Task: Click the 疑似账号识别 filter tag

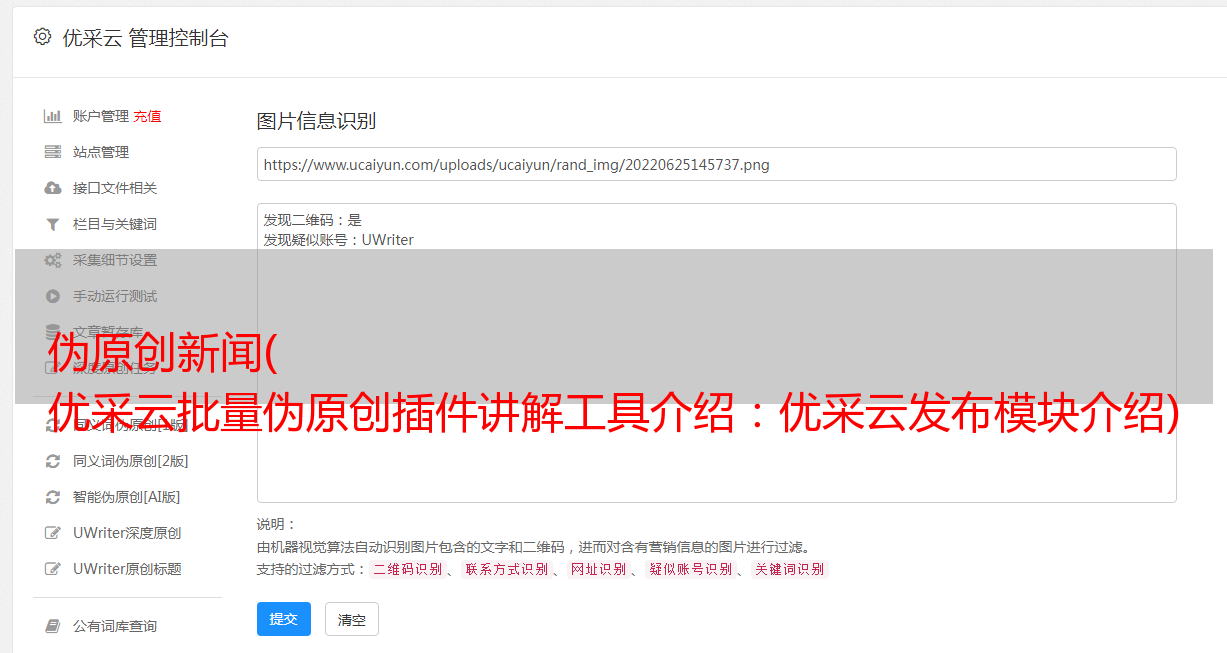Action: pyautogui.click(x=690, y=569)
